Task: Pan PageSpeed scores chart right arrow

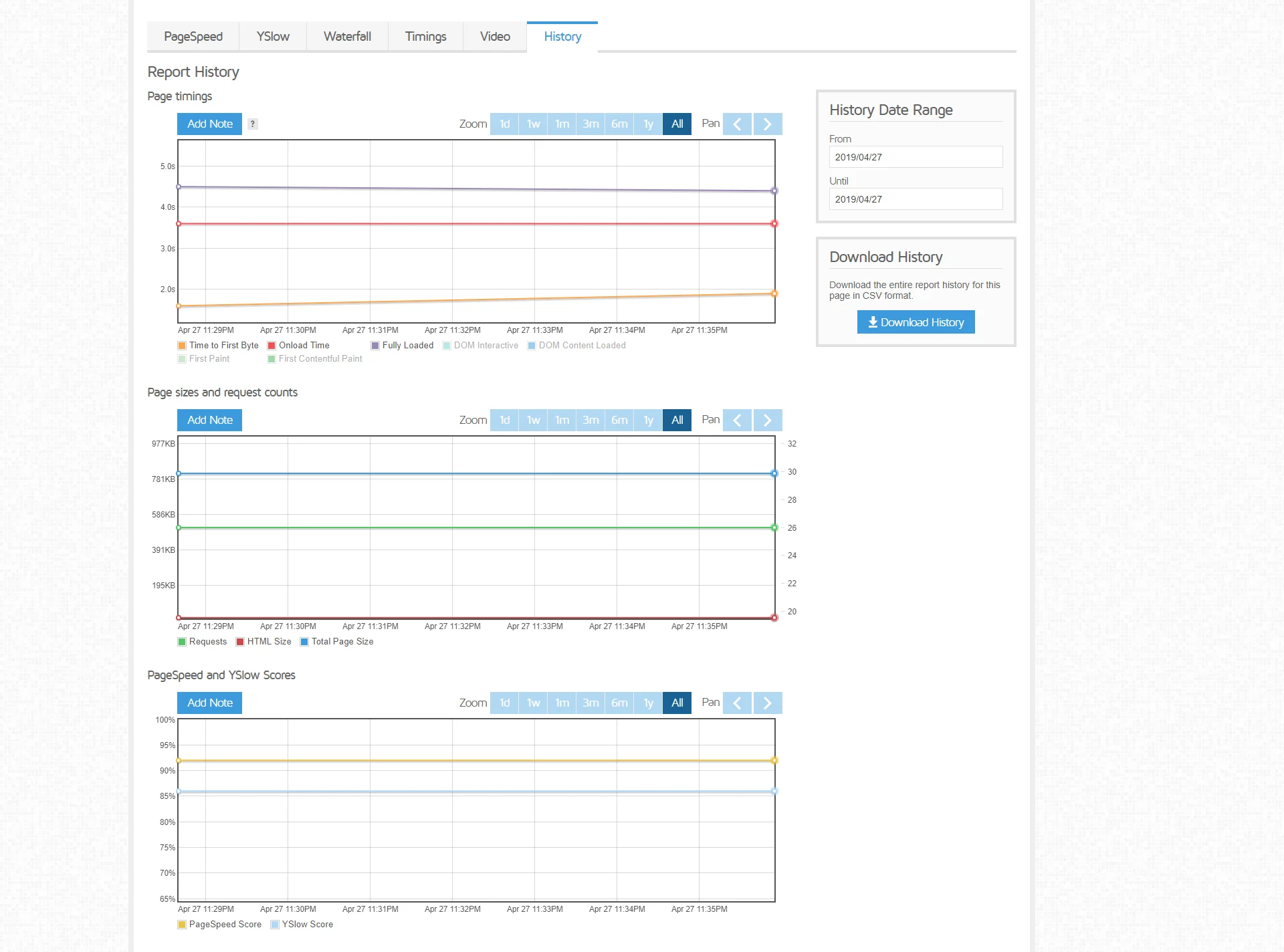Action: [767, 703]
